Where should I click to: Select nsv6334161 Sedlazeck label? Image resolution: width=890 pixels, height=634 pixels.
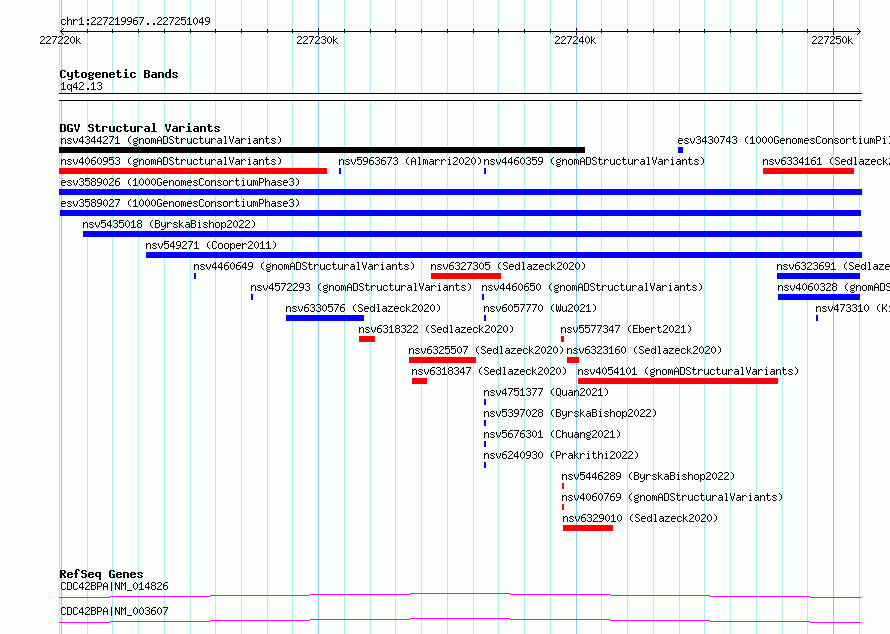[x=826, y=161]
